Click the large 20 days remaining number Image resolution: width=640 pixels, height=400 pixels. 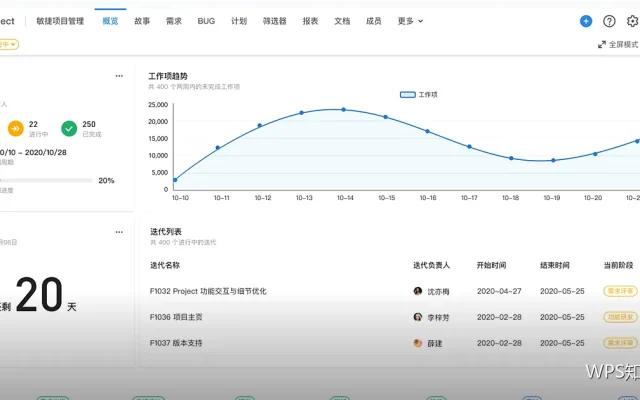39,294
